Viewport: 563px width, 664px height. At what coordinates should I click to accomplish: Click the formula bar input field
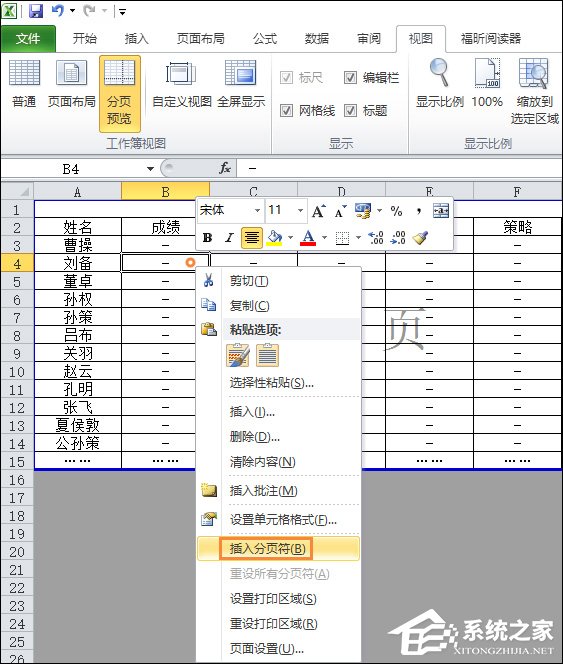pyautogui.click(x=398, y=169)
